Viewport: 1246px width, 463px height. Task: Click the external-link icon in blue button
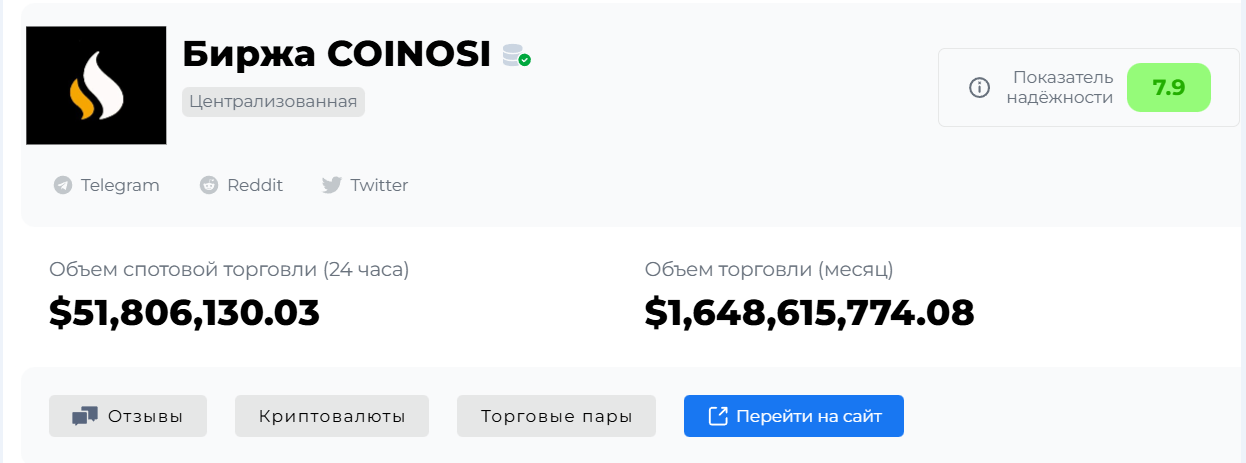click(717, 417)
